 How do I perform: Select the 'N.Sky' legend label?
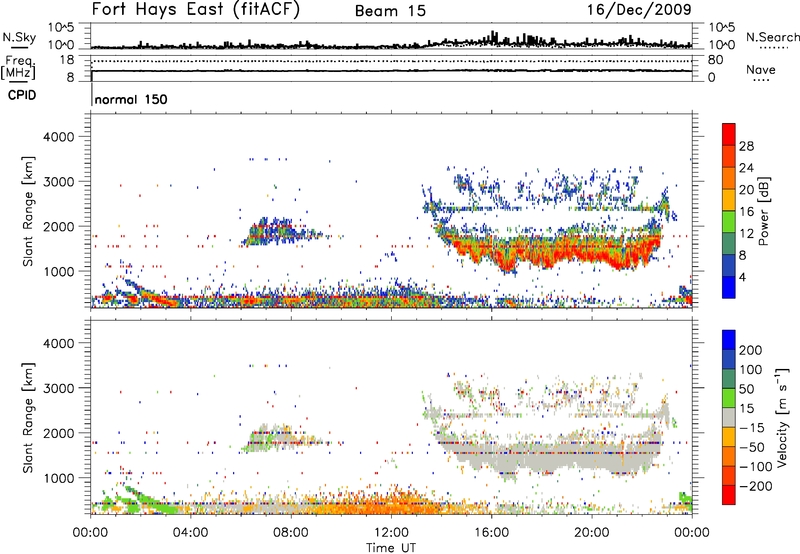(19, 37)
